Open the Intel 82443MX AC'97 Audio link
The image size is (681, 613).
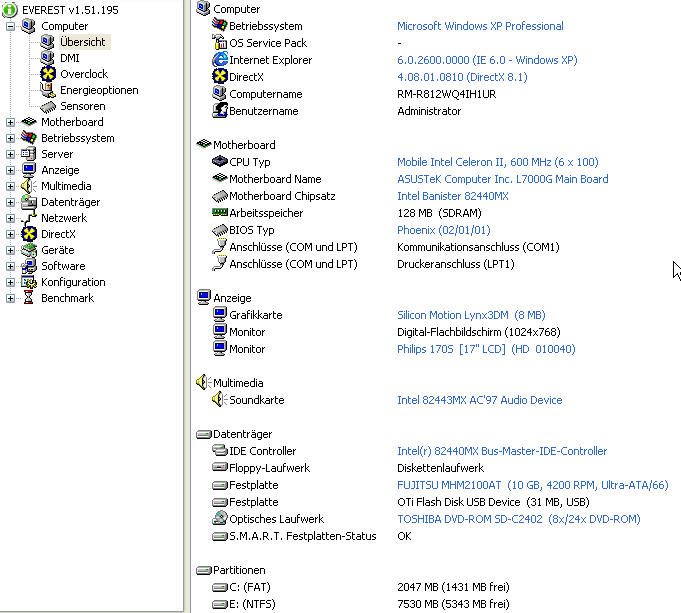[479, 400]
